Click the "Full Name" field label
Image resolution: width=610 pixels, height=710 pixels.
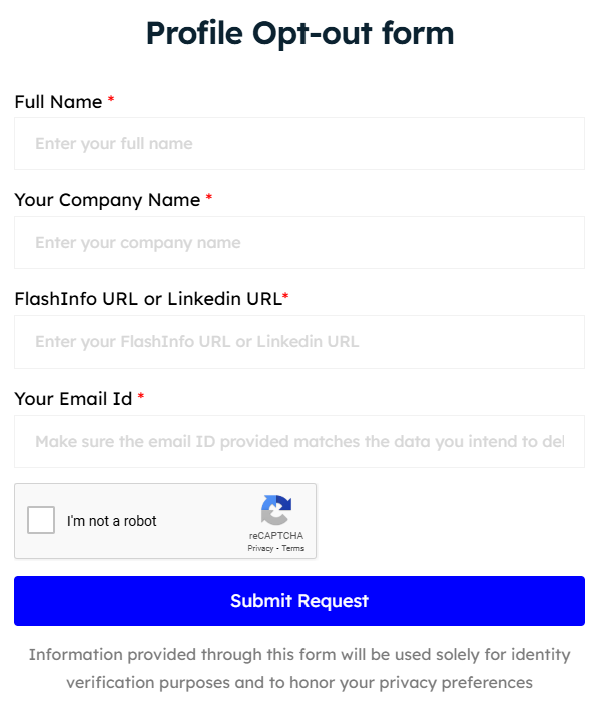coord(58,102)
